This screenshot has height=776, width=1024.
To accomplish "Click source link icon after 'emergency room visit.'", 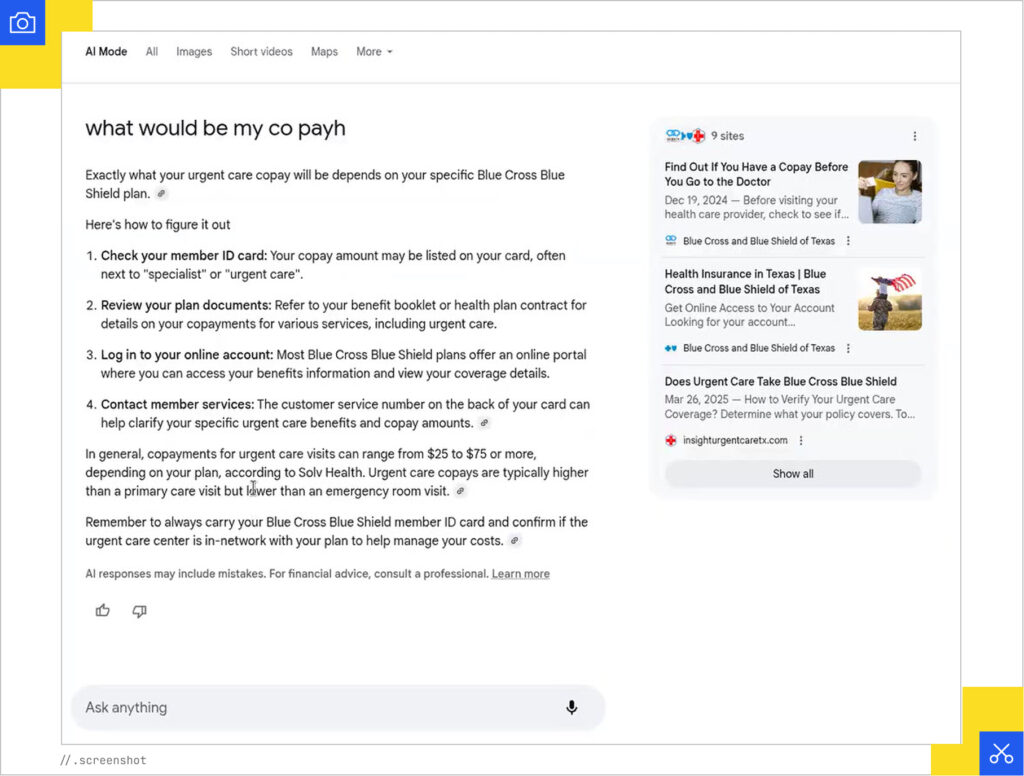I will (460, 492).
